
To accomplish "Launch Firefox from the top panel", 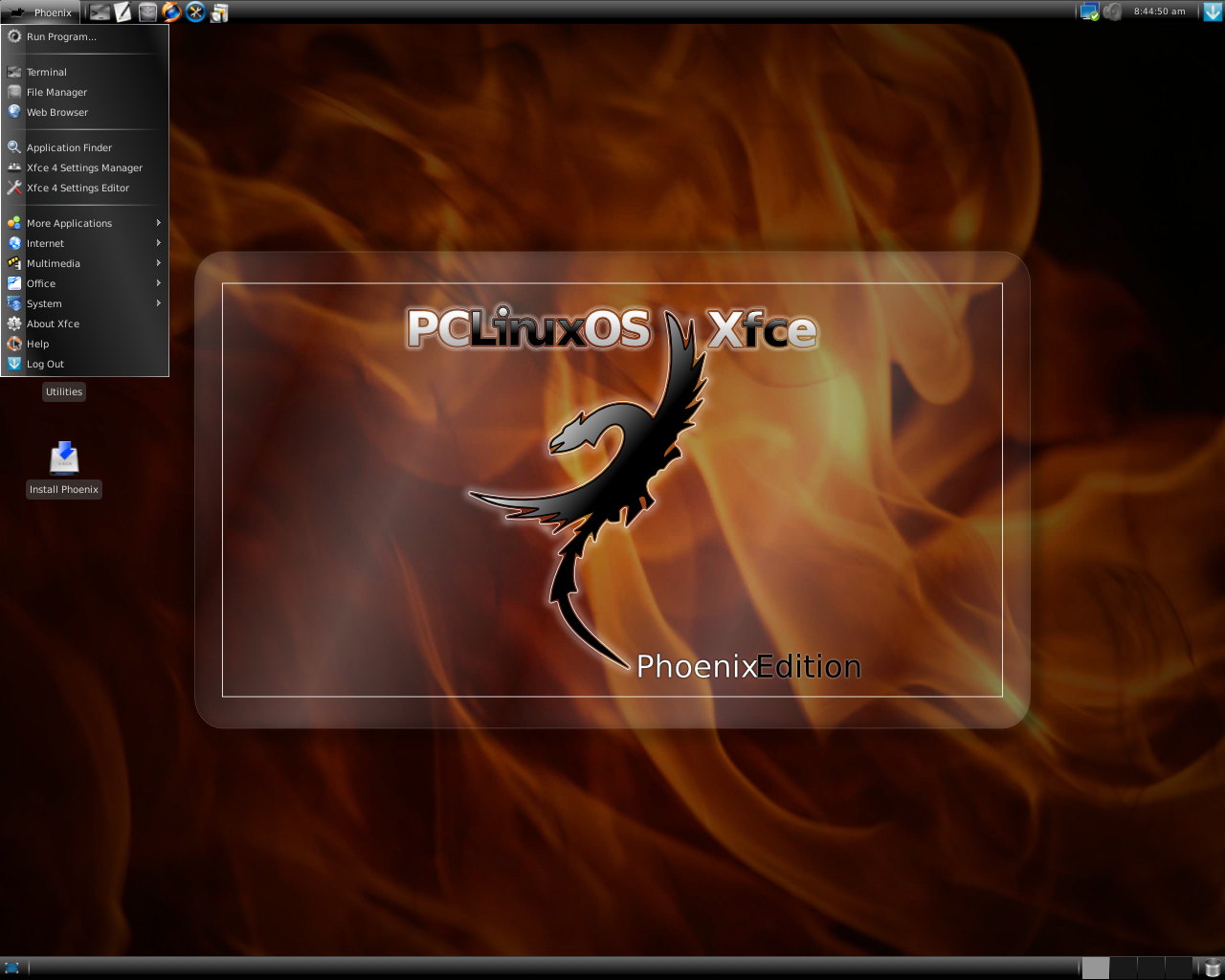I will point(171,12).
